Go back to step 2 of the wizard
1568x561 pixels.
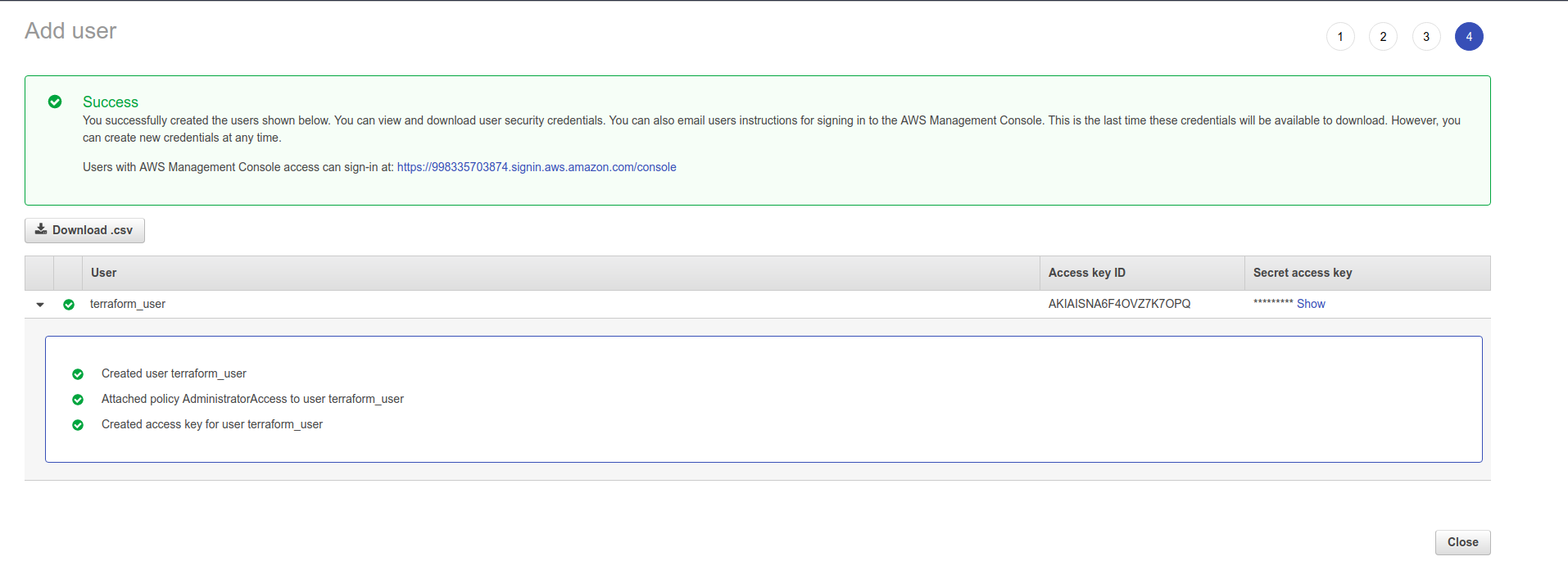point(1383,37)
